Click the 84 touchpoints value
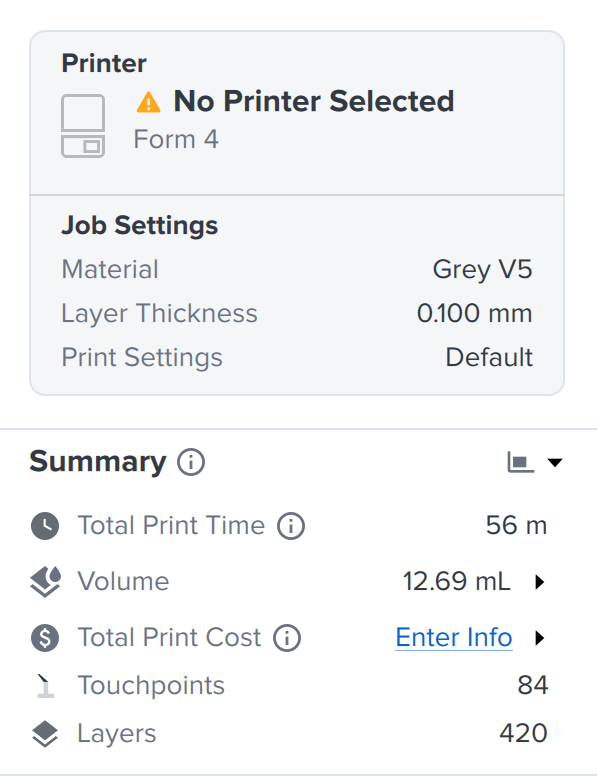 point(533,685)
